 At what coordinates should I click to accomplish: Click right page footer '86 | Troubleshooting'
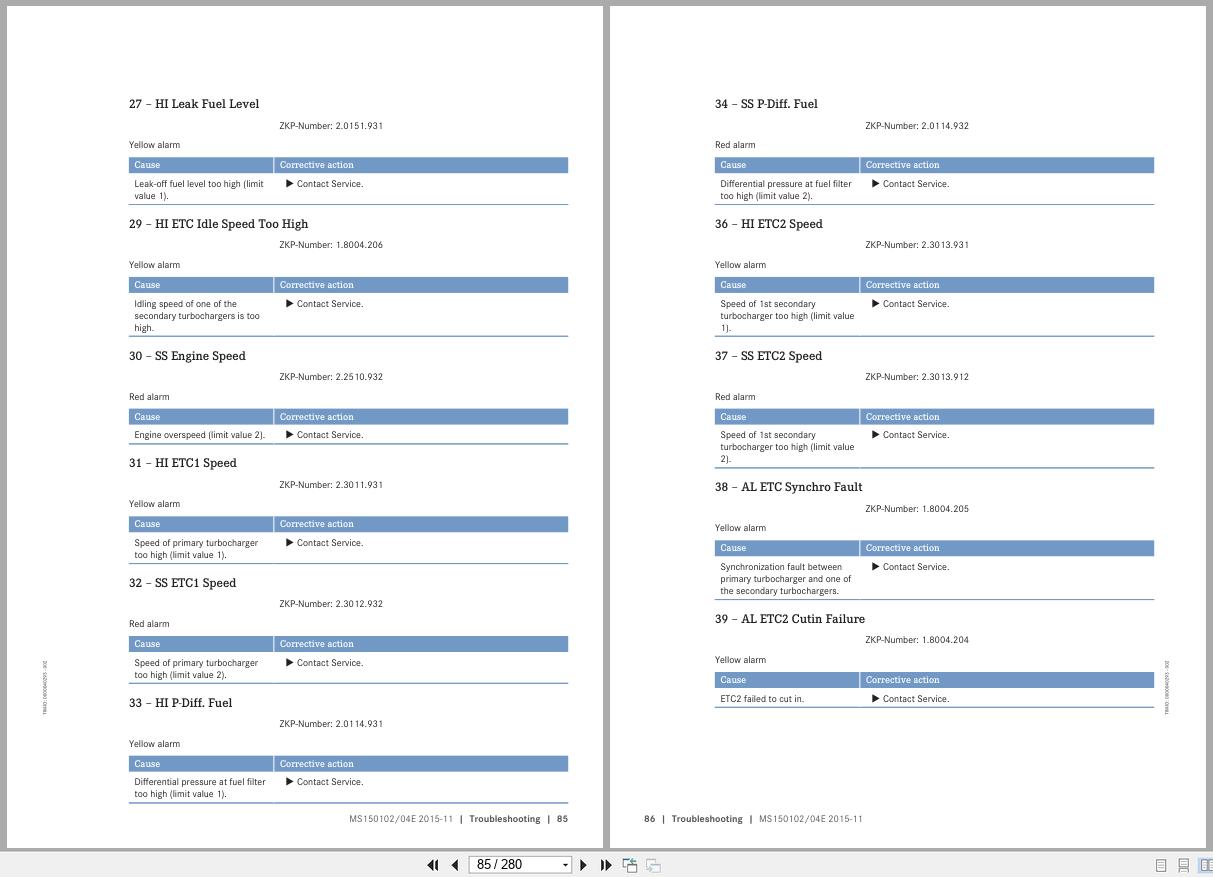point(693,819)
